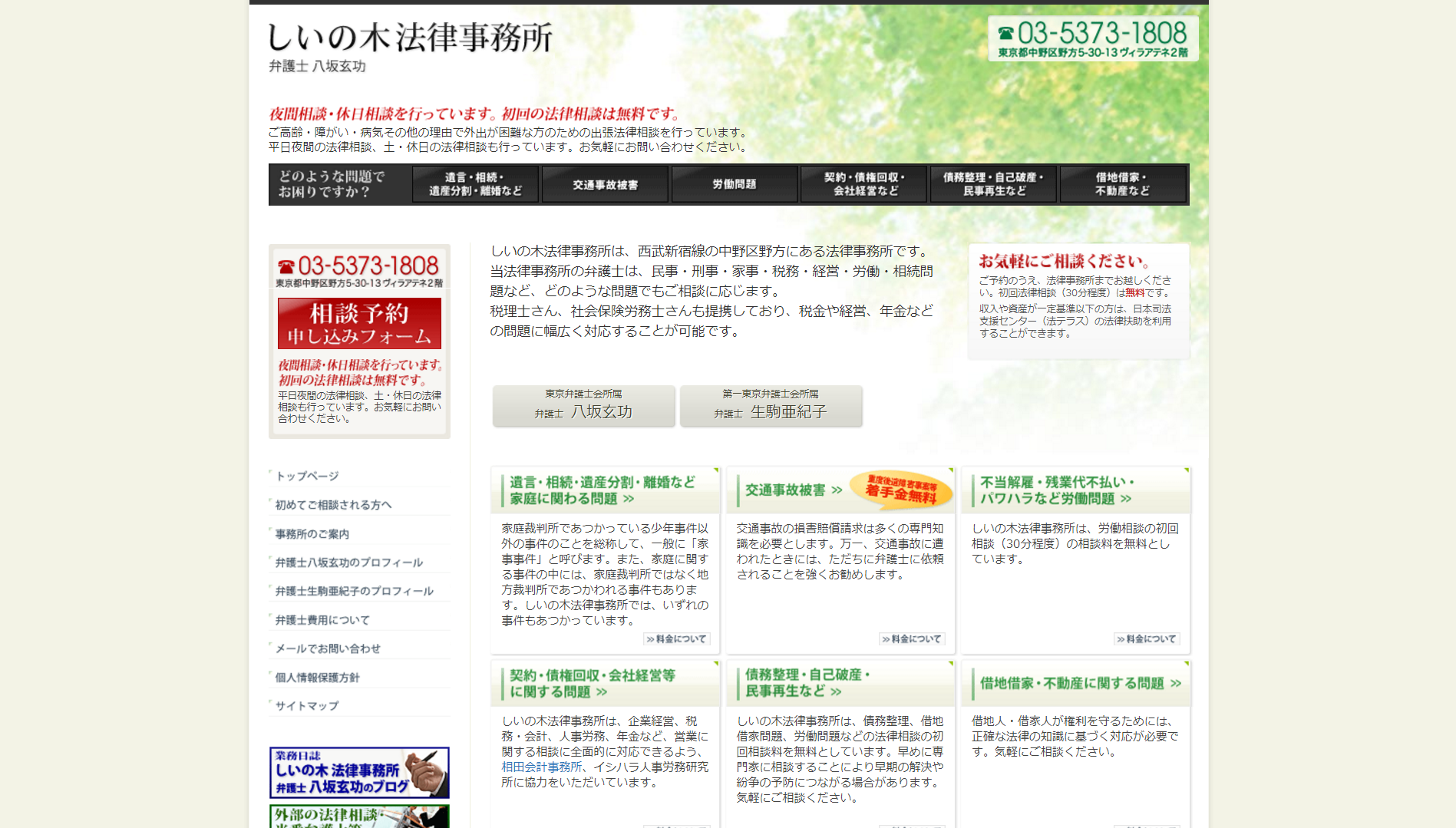1456x828 pixels.
Task: Click the header phone number banner
Action: click(x=1092, y=38)
